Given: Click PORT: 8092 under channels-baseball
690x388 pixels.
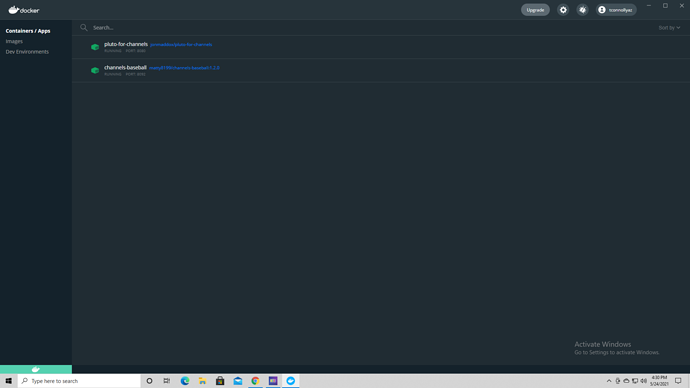Looking at the screenshot, I should coord(136,74).
